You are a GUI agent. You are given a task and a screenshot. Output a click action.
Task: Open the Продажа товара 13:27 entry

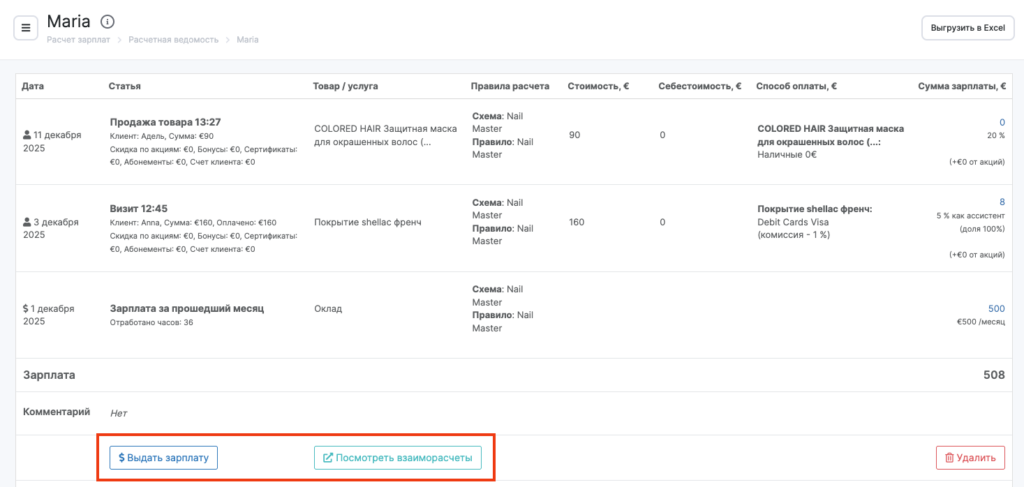[164, 122]
